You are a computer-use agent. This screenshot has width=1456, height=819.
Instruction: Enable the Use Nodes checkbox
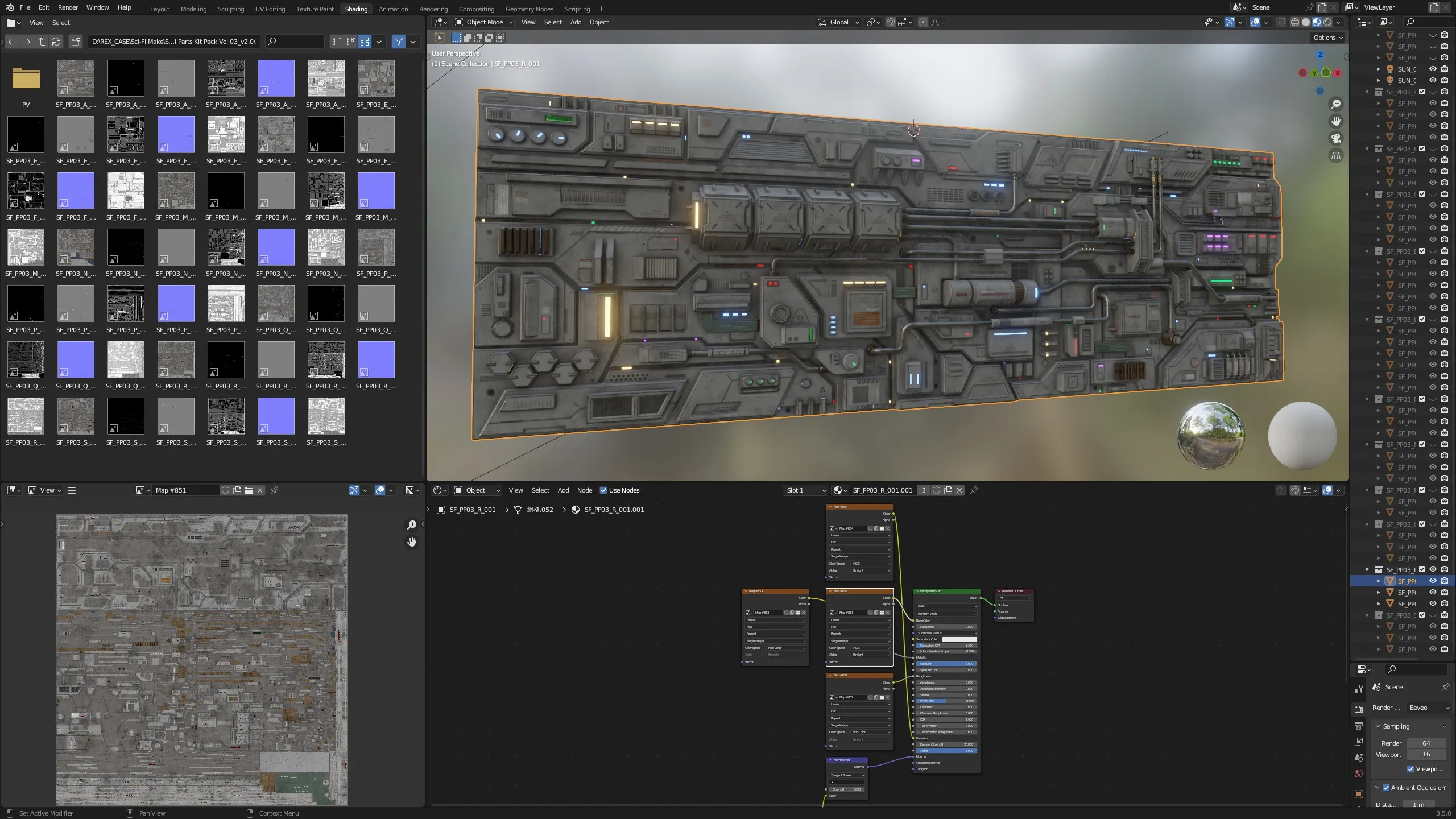click(603, 490)
